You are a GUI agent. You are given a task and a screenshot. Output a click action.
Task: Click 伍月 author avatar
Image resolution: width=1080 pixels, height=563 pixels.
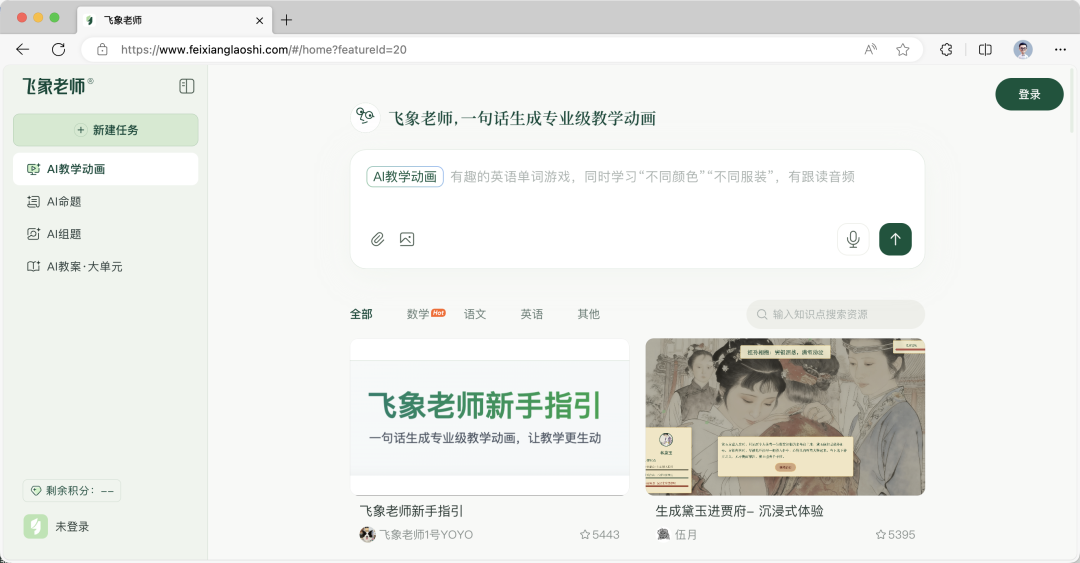pos(663,535)
